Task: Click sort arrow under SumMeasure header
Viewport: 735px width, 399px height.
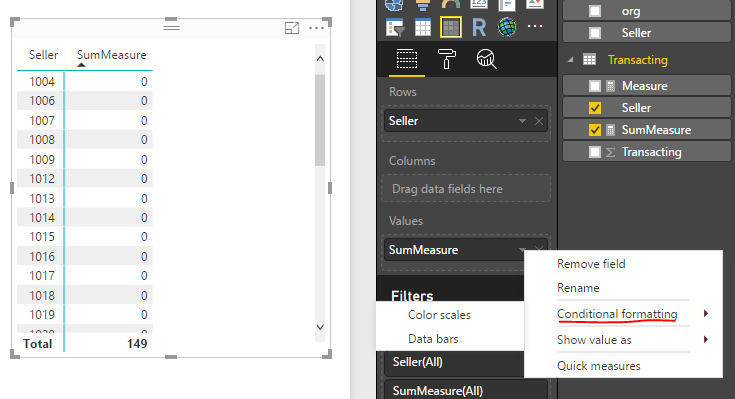Action: [81, 65]
